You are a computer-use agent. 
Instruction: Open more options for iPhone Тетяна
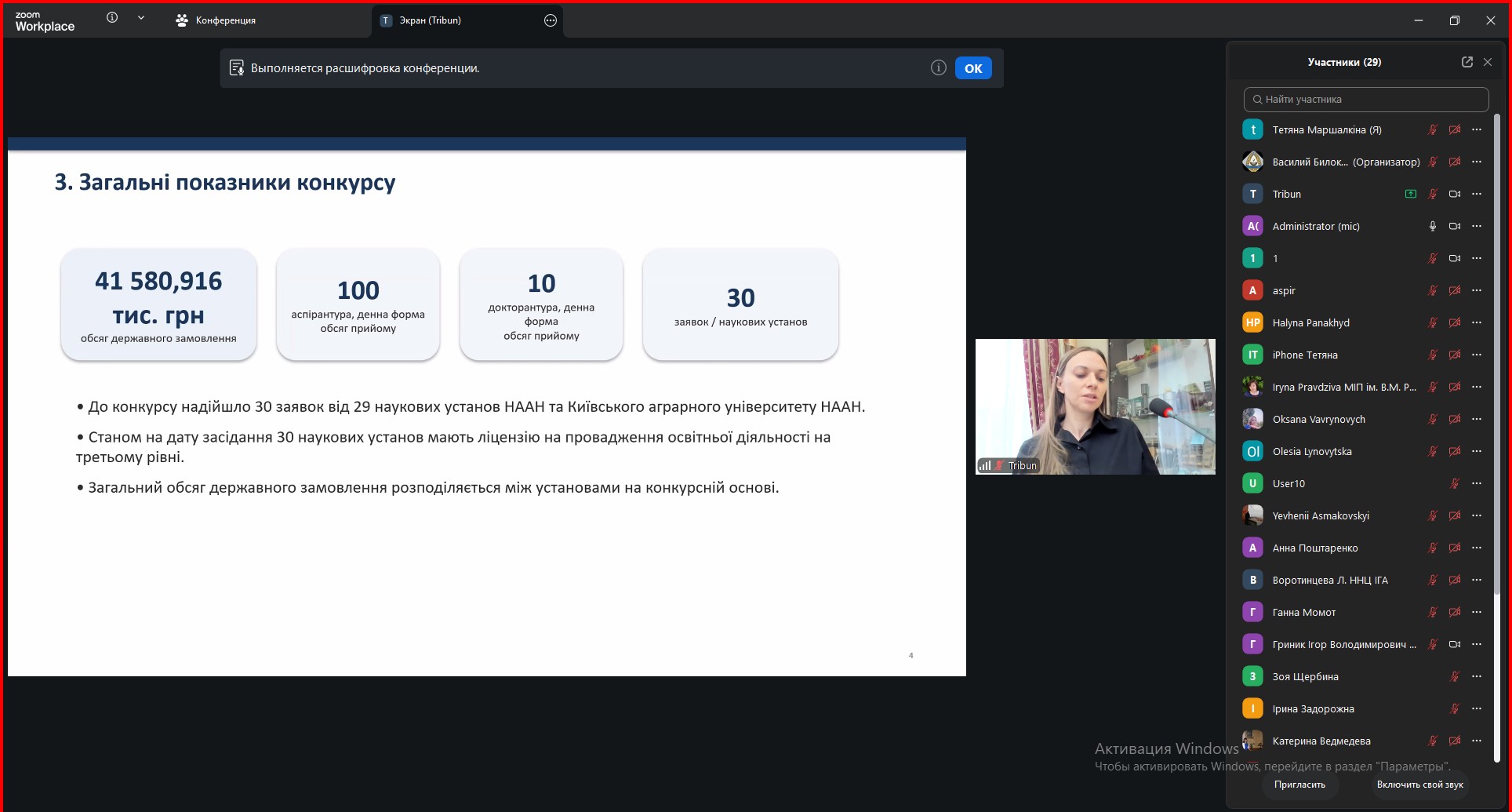click(x=1477, y=355)
